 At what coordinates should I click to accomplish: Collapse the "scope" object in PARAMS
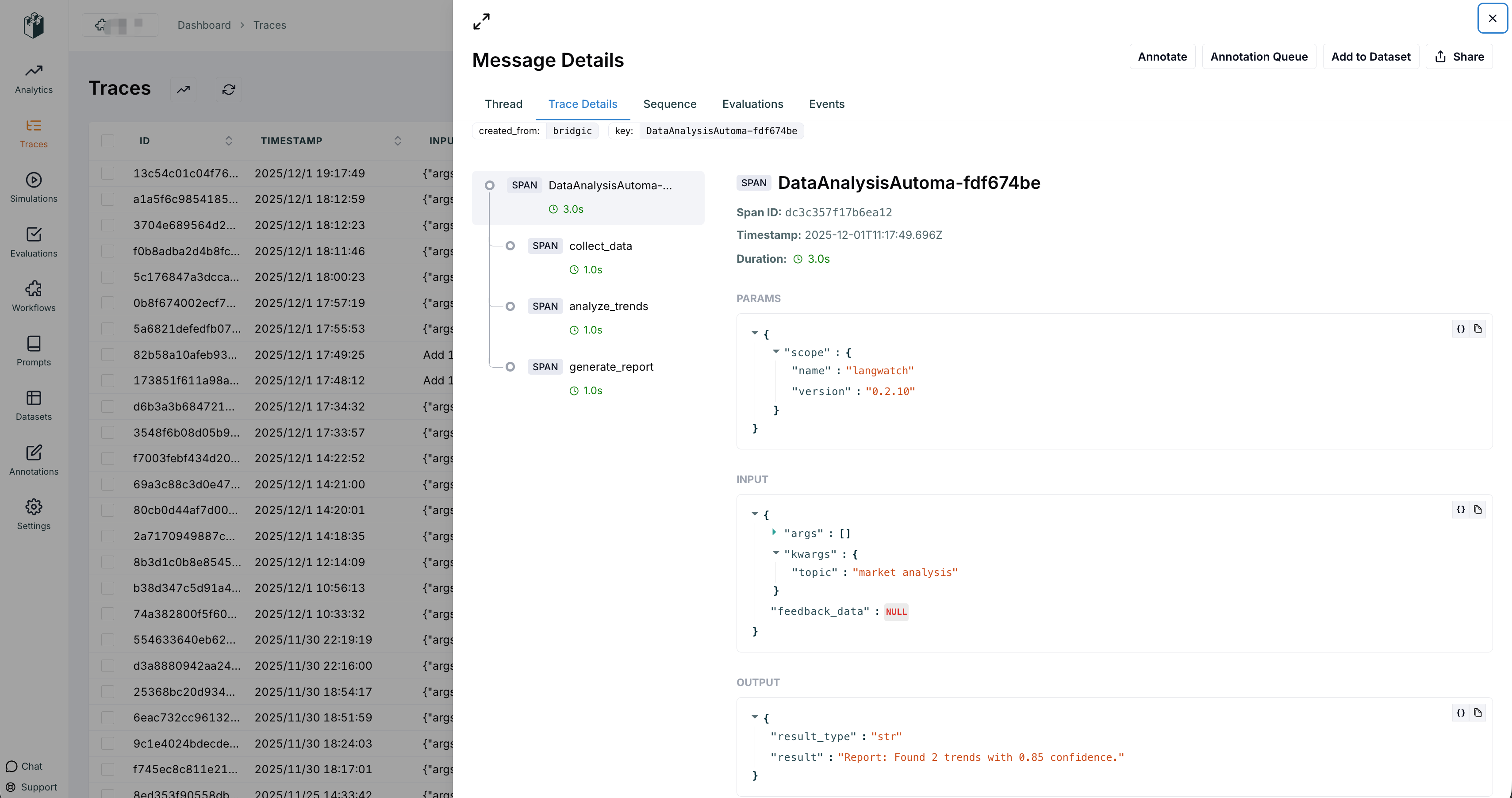(776, 352)
